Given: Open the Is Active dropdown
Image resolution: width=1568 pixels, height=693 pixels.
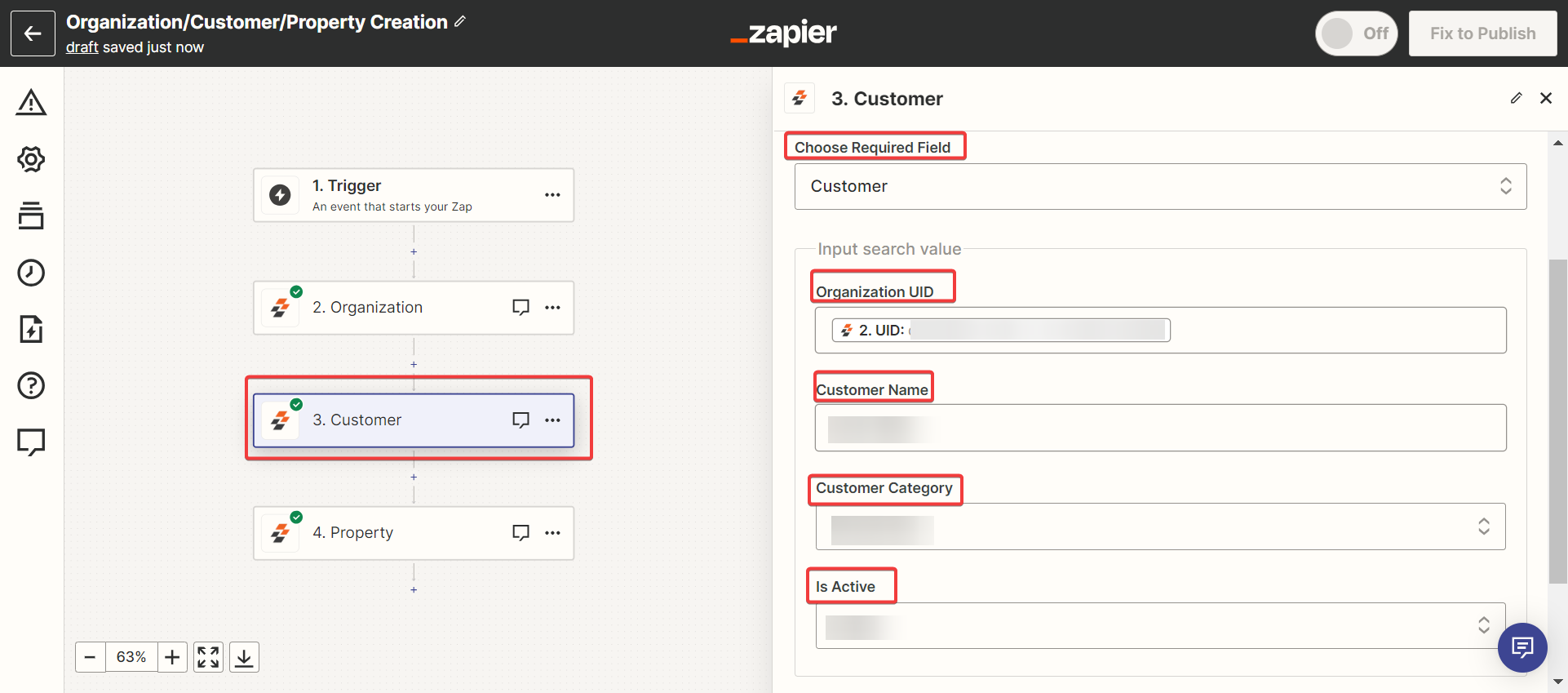Looking at the screenshot, I should 1160,626.
